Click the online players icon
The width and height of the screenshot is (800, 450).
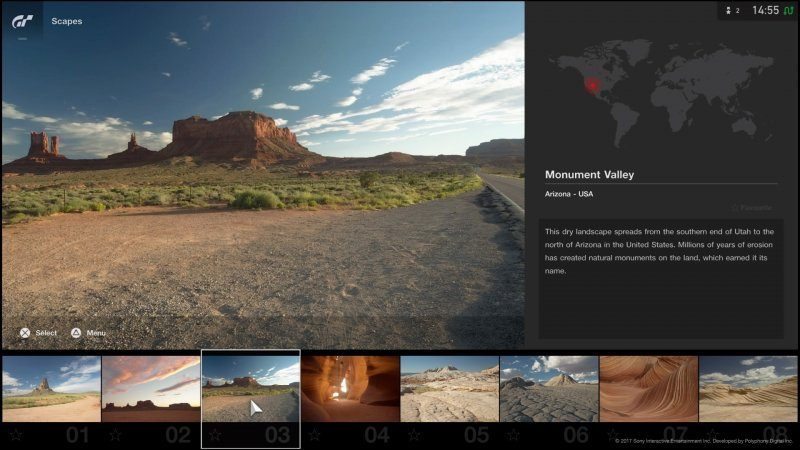[x=729, y=10]
